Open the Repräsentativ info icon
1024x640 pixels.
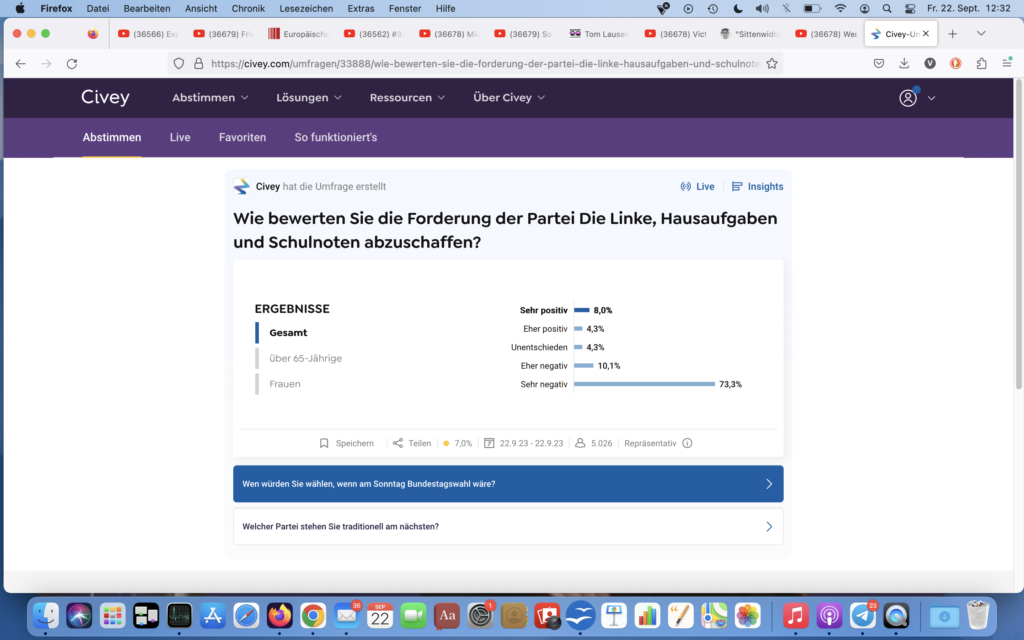[687, 443]
